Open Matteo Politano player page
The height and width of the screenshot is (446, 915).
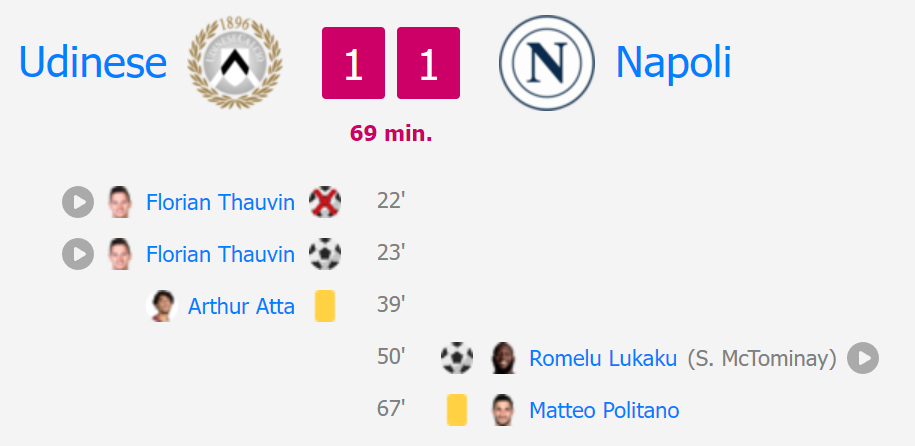[x=604, y=410]
